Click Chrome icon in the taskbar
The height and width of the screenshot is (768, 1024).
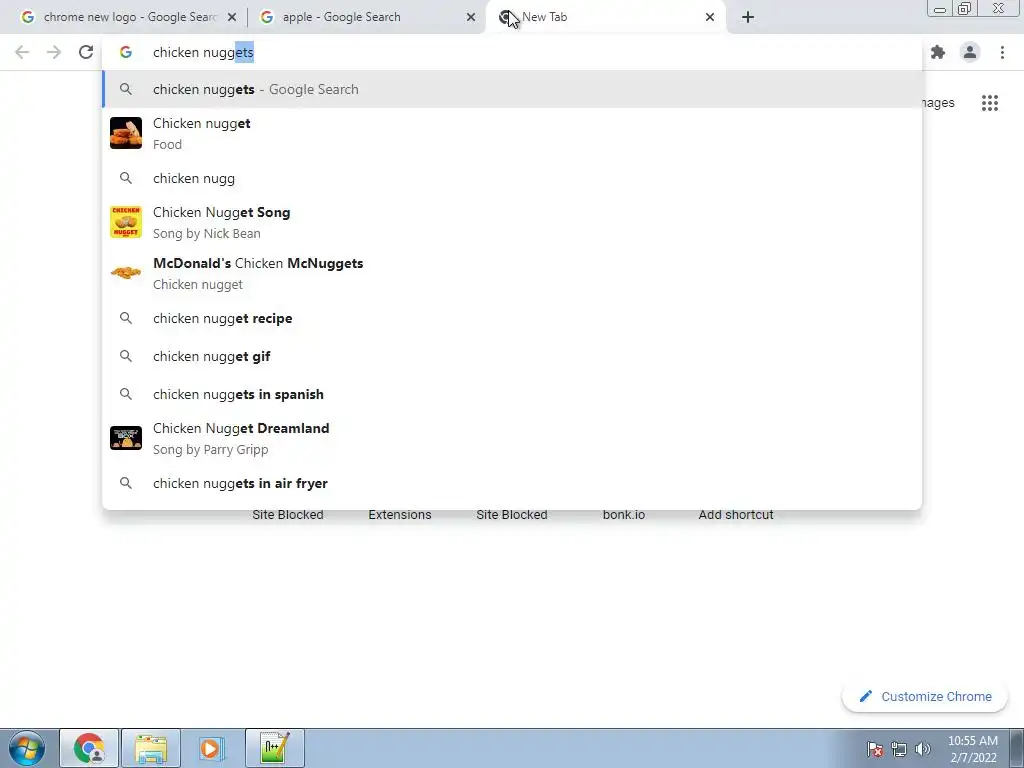point(89,748)
